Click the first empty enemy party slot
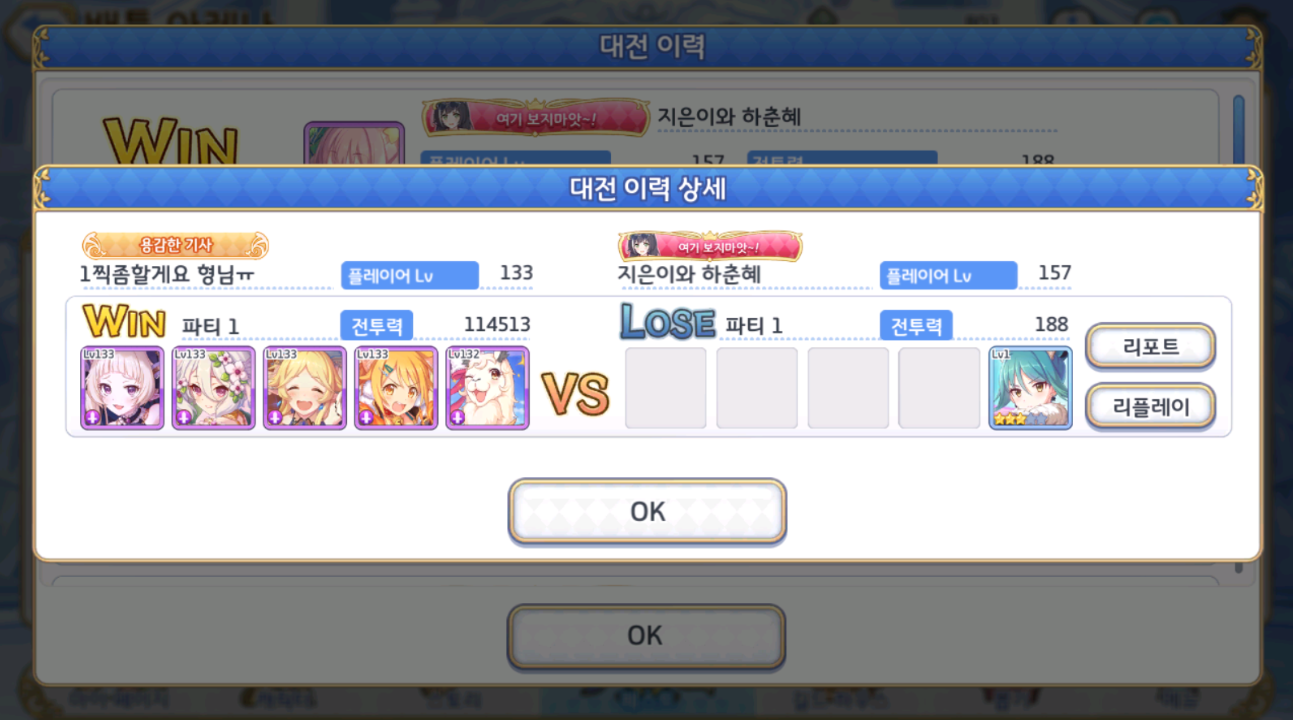Viewport: 1293px width, 720px height. click(x=666, y=388)
